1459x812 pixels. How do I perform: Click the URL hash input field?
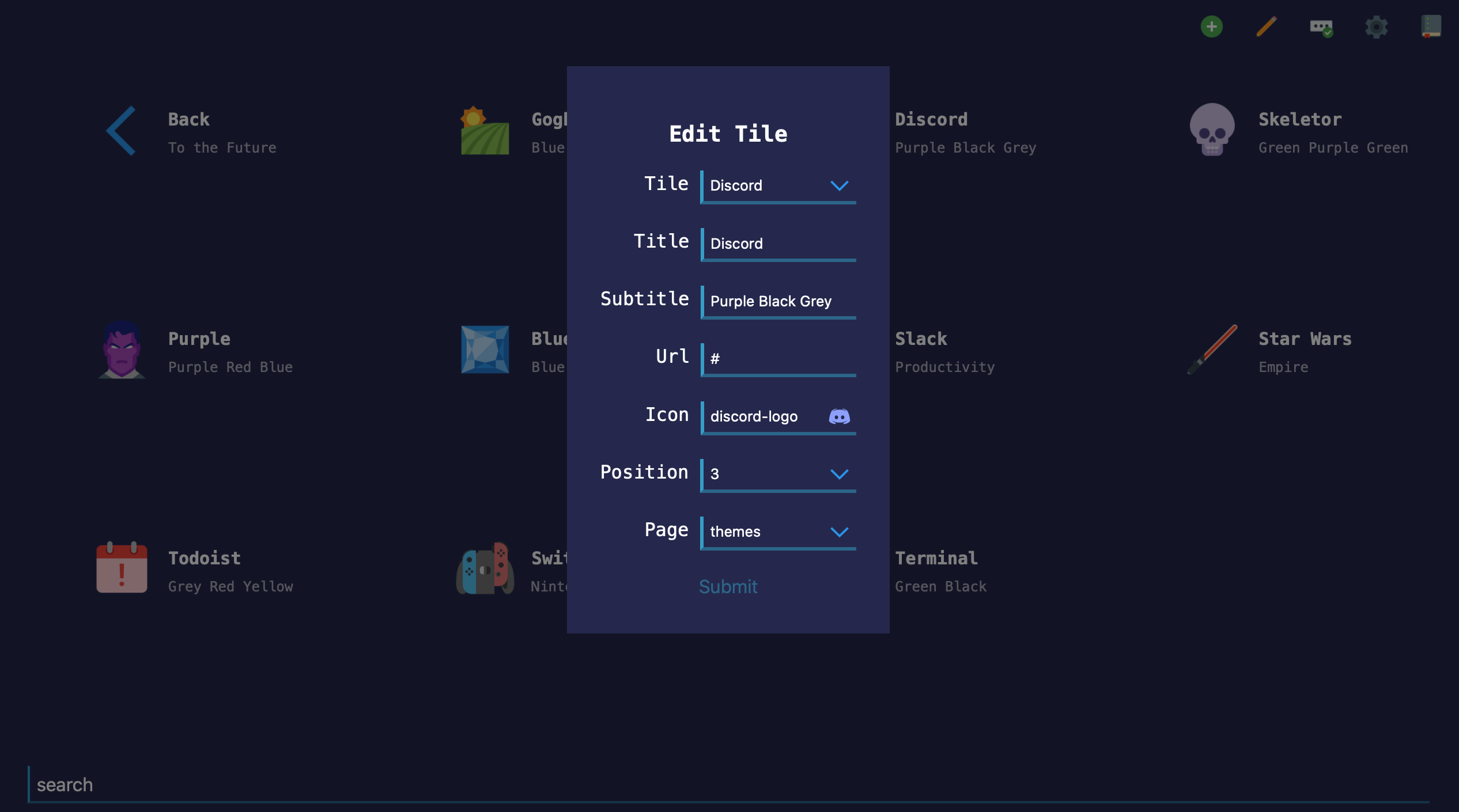780,358
